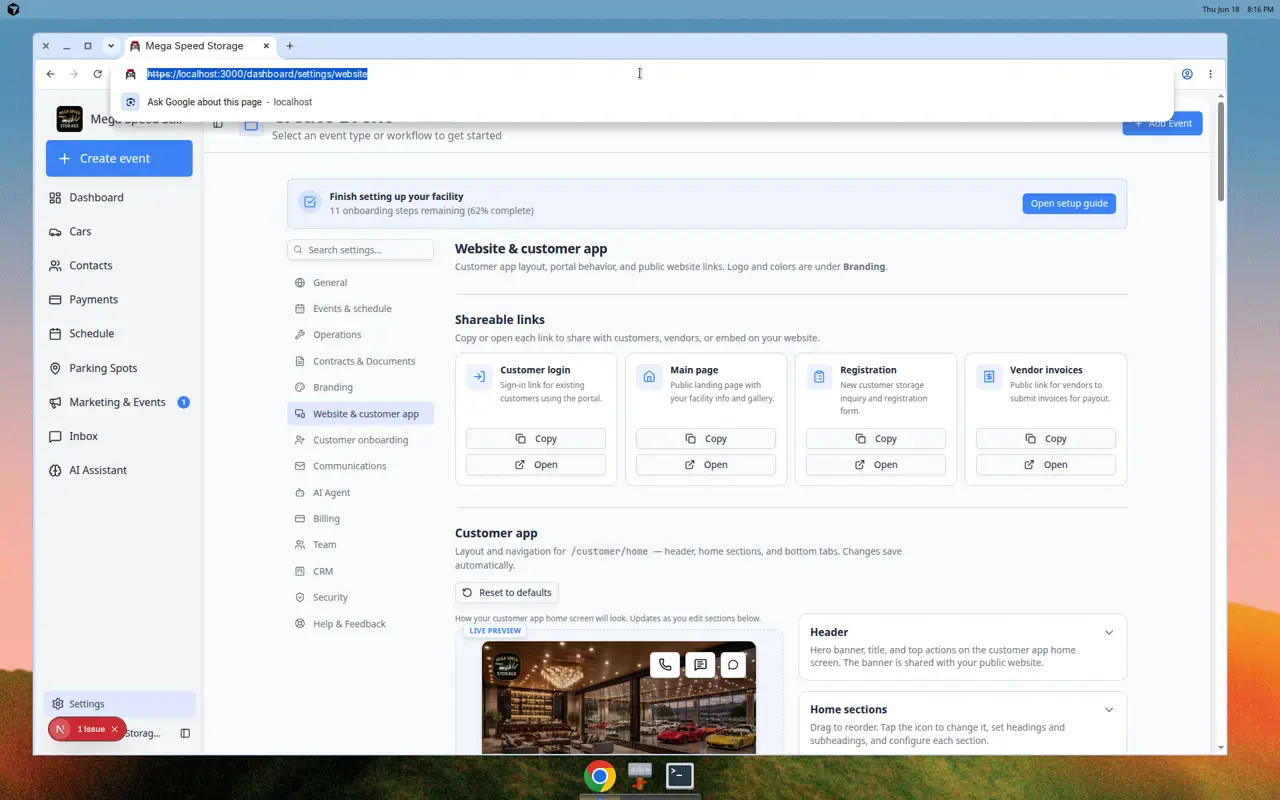The width and height of the screenshot is (1280, 800).
Task: Open a new browser tab
Action: click(x=290, y=46)
